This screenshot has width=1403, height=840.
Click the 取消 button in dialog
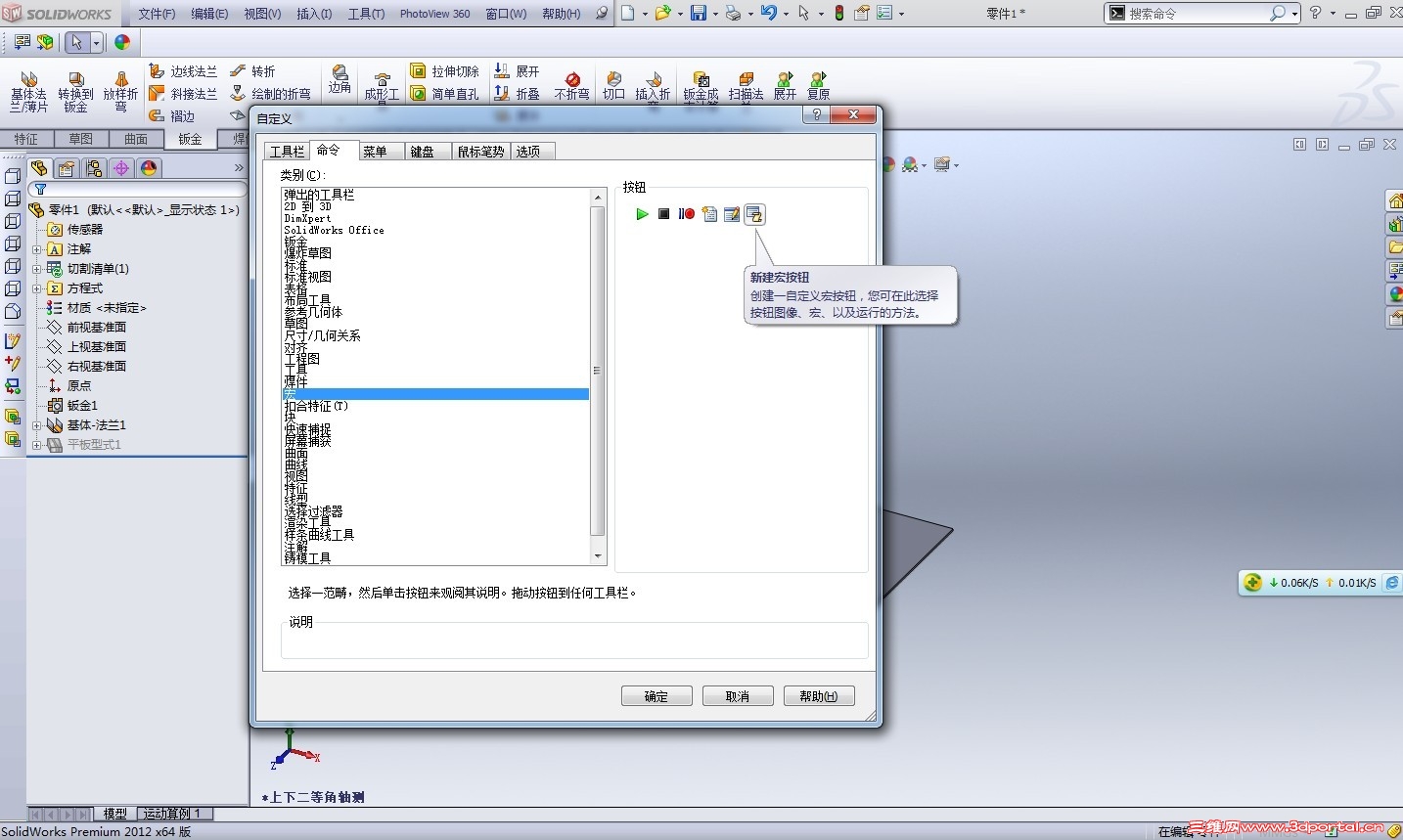pos(738,696)
